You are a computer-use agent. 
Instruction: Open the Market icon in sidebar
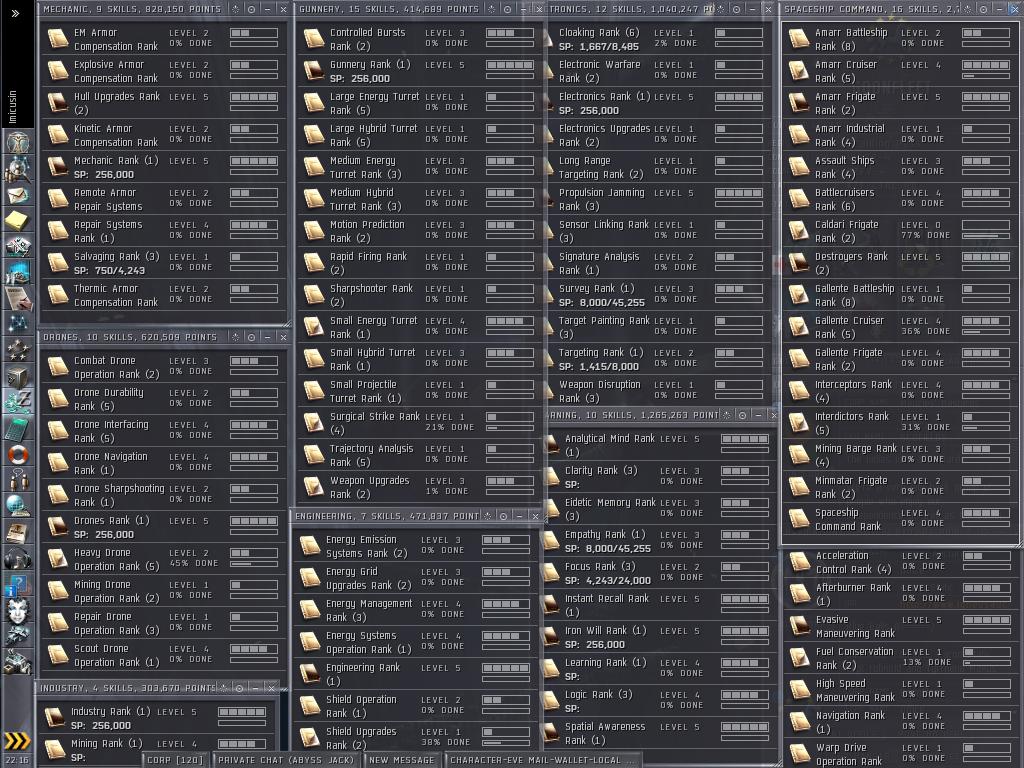click(x=18, y=246)
